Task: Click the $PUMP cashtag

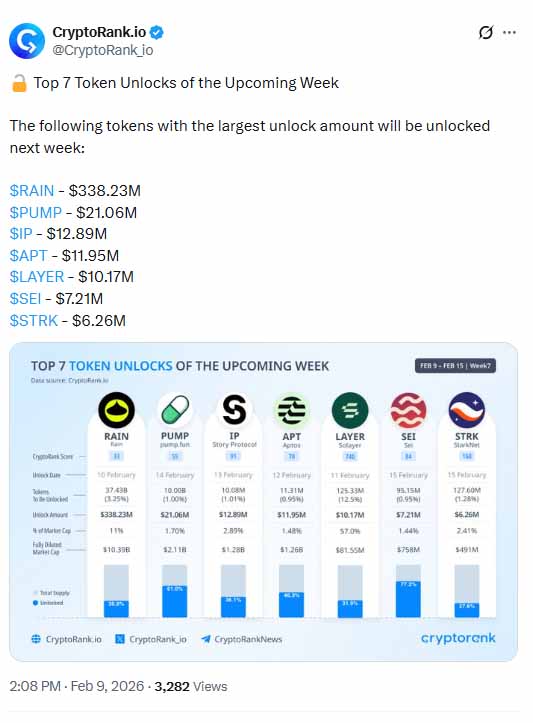Action: tap(36, 213)
